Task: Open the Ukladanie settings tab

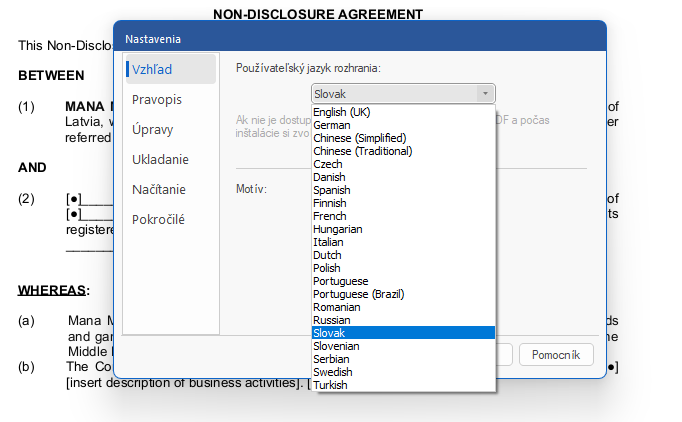Action: [170, 160]
